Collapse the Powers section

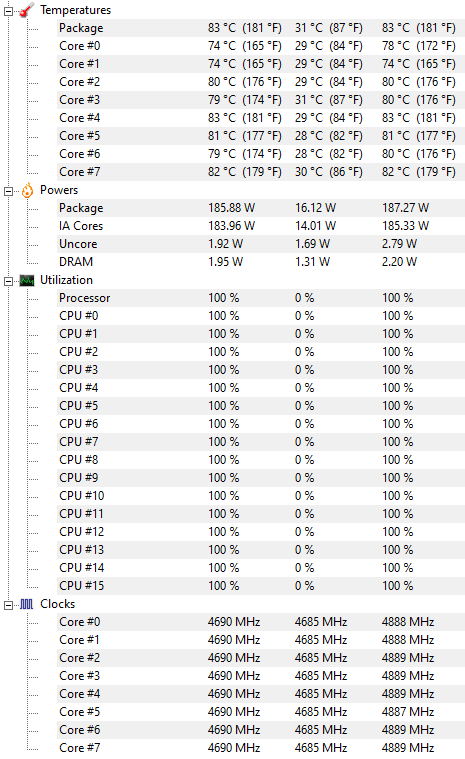(8, 191)
